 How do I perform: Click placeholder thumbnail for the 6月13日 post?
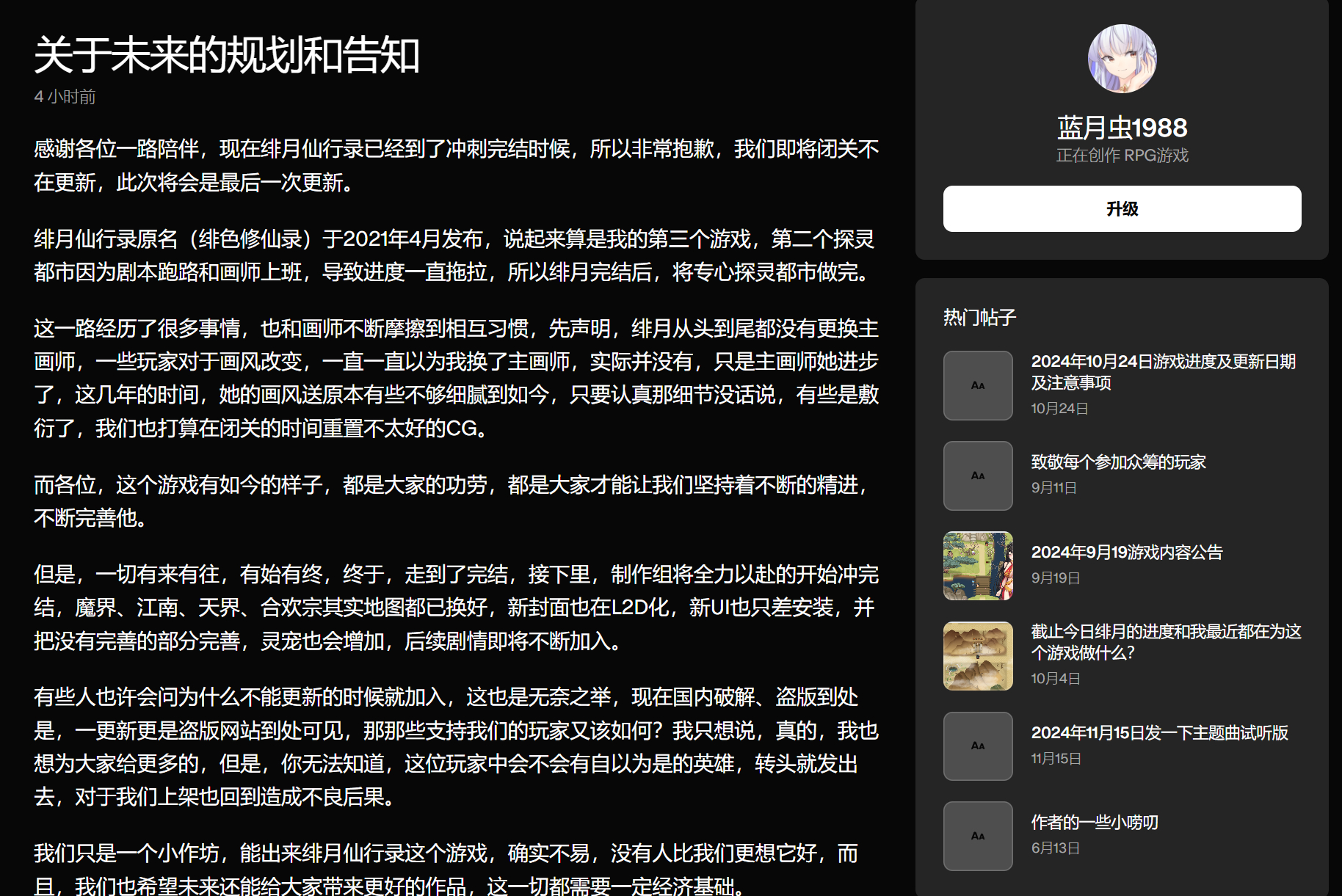978,836
